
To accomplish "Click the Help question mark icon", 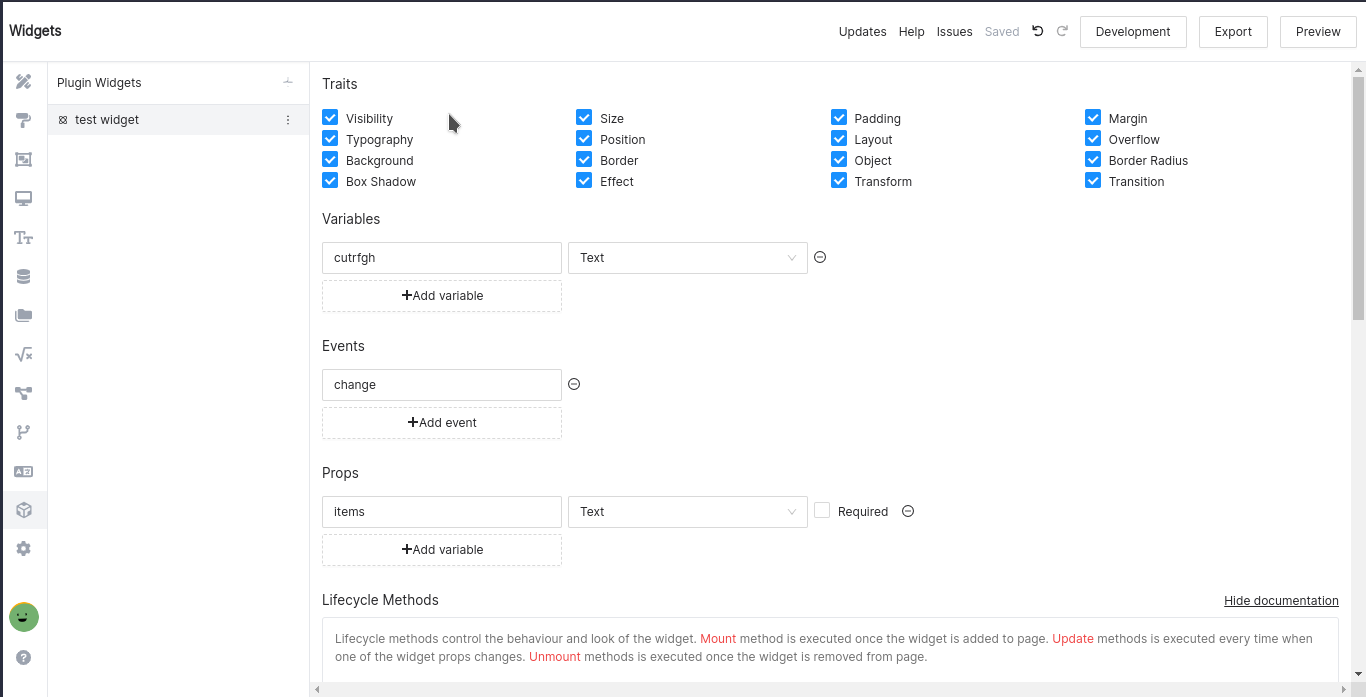I will pyautogui.click(x=24, y=657).
